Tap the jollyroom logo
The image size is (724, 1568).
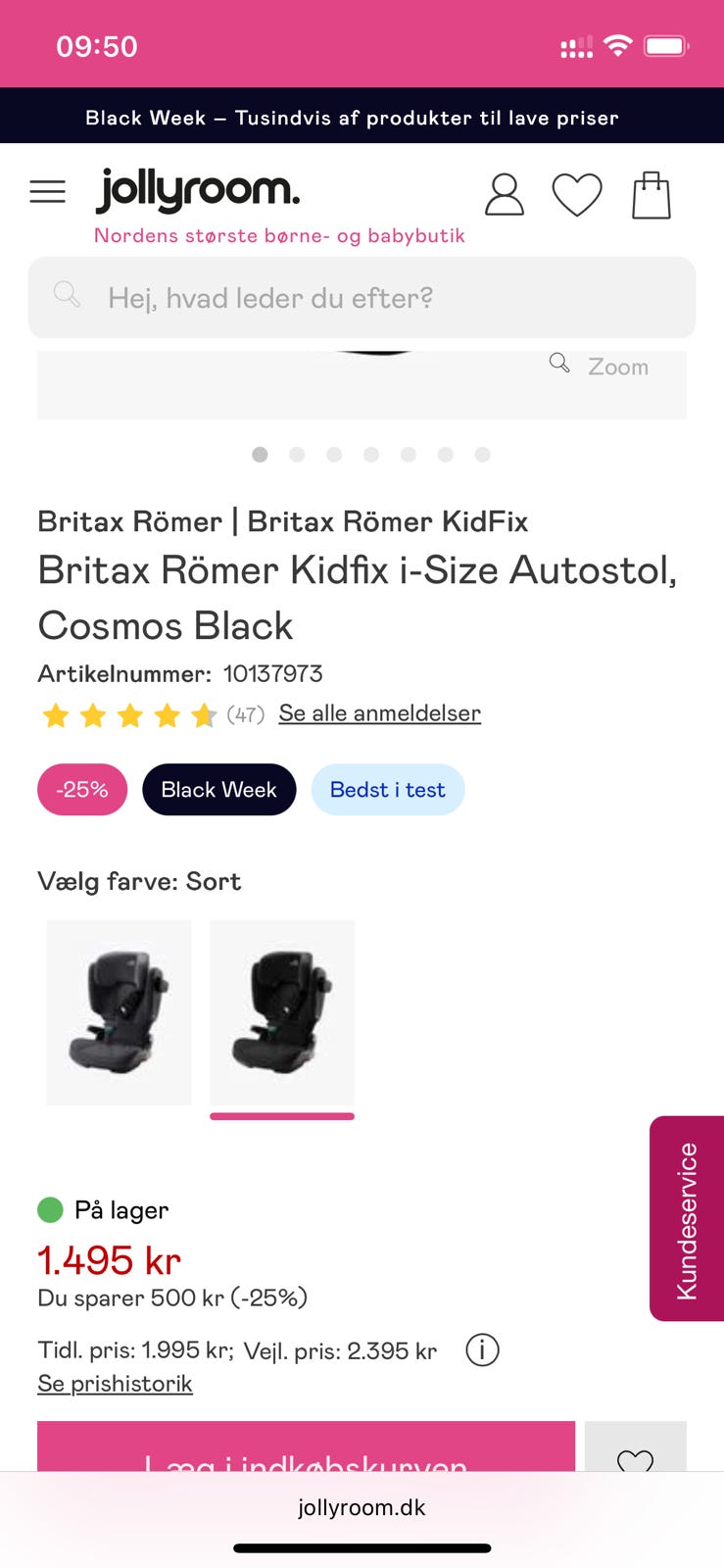click(x=198, y=190)
